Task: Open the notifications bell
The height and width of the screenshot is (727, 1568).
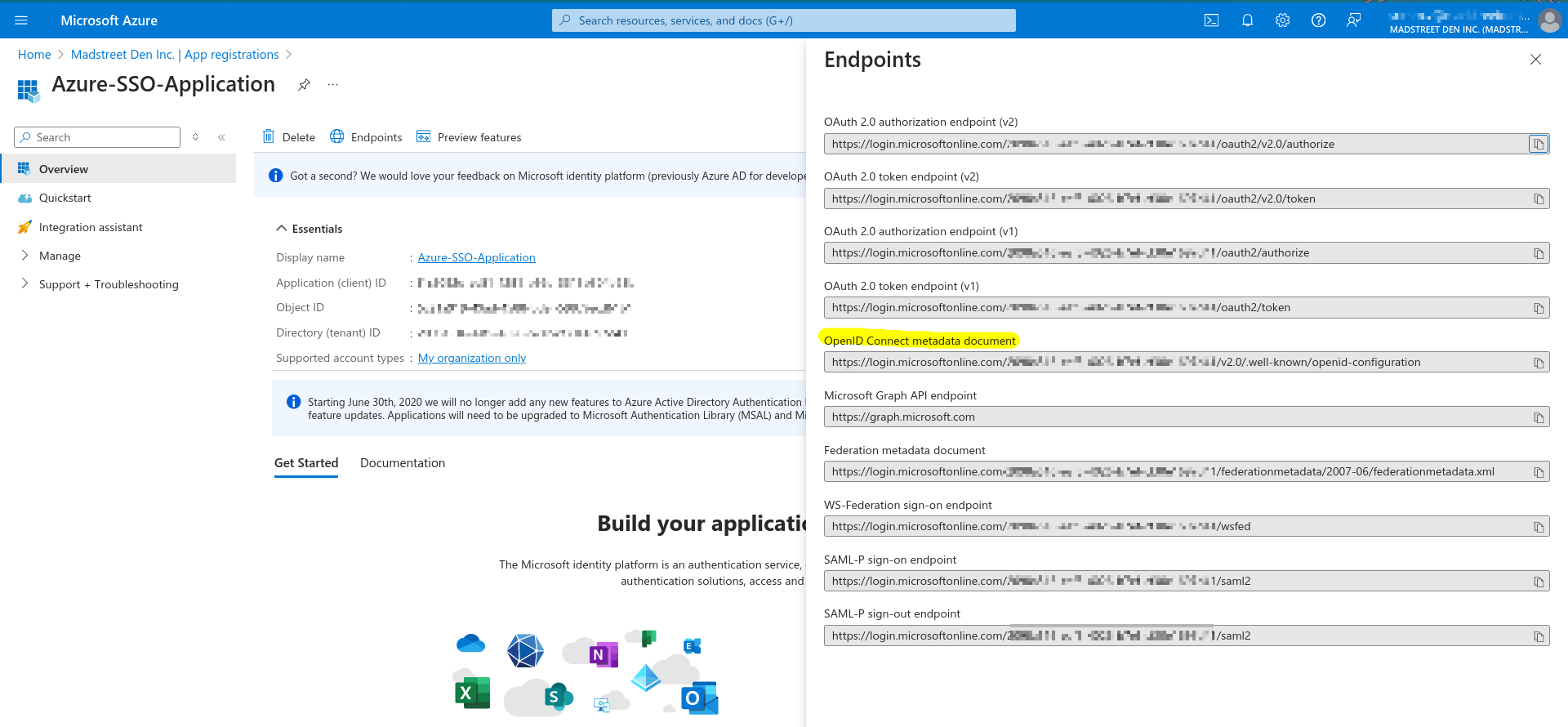Action: 1247,20
